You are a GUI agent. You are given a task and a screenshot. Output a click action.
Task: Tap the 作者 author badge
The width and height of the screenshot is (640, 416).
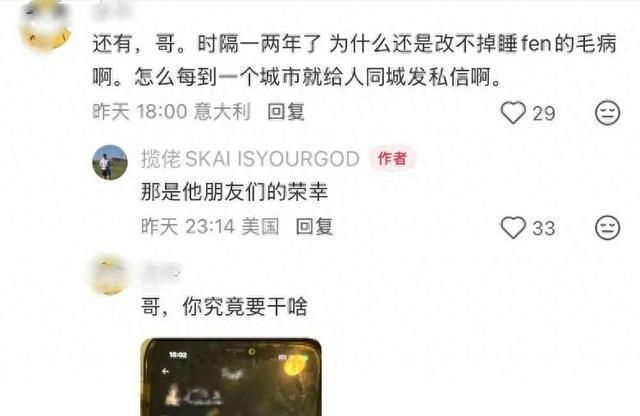click(x=392, y=158)
